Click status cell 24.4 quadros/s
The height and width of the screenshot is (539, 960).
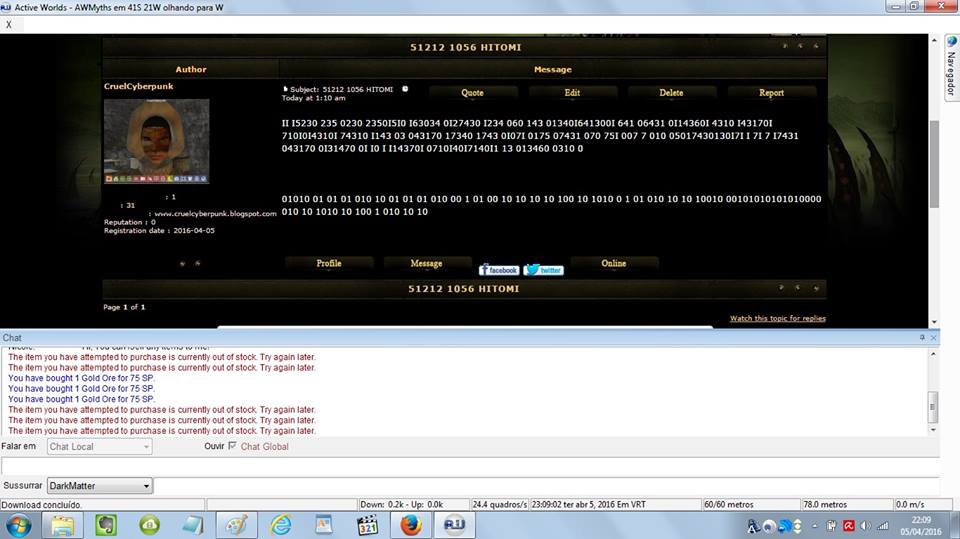click(x=499, y=505)
